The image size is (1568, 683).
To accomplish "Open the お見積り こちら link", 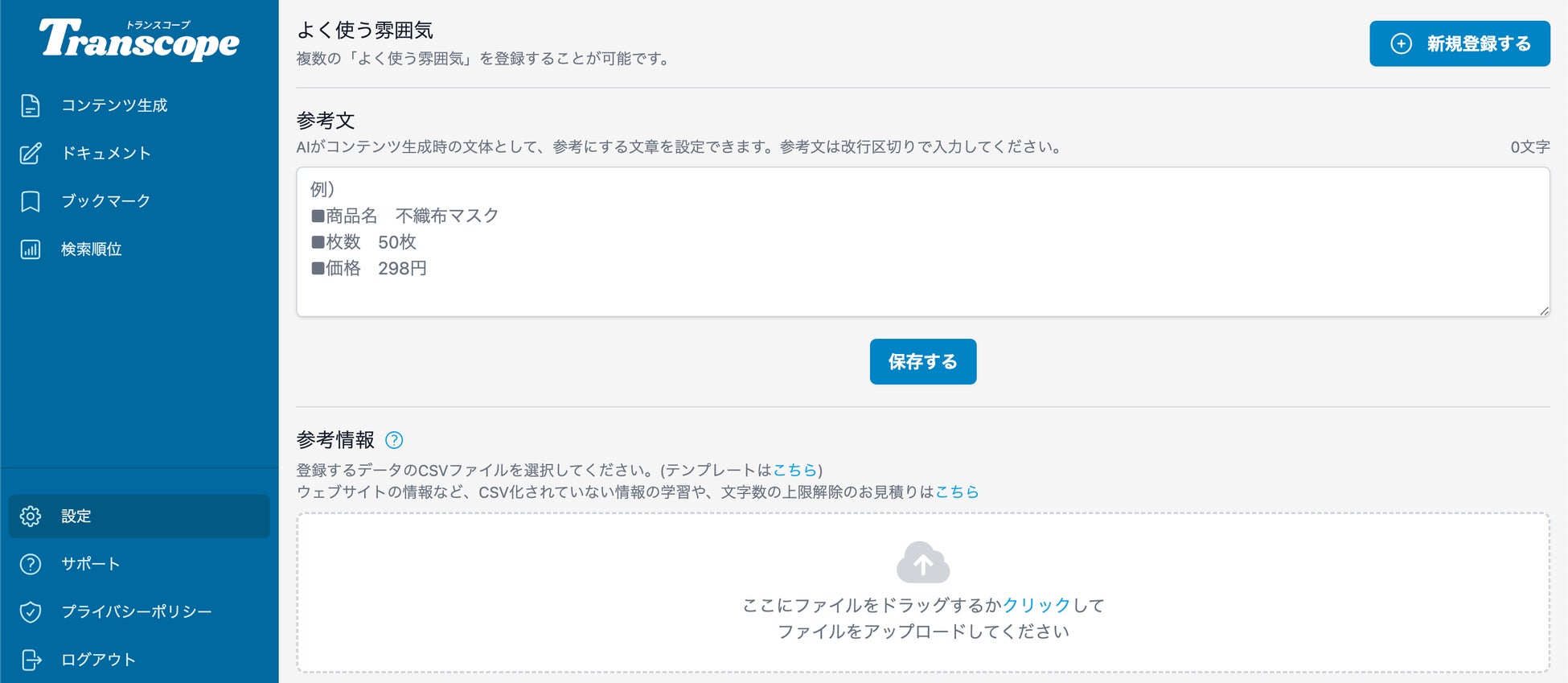I will coord(957,492).
